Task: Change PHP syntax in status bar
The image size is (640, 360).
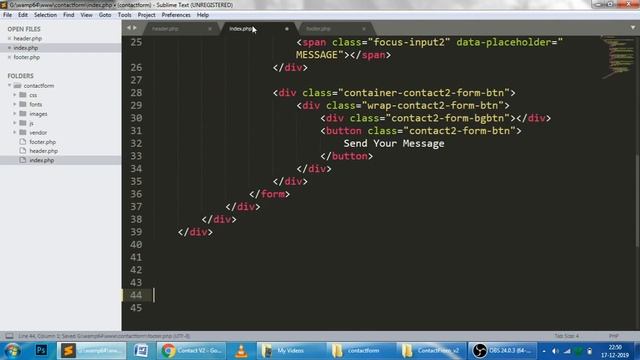Action: click(614, 336)
